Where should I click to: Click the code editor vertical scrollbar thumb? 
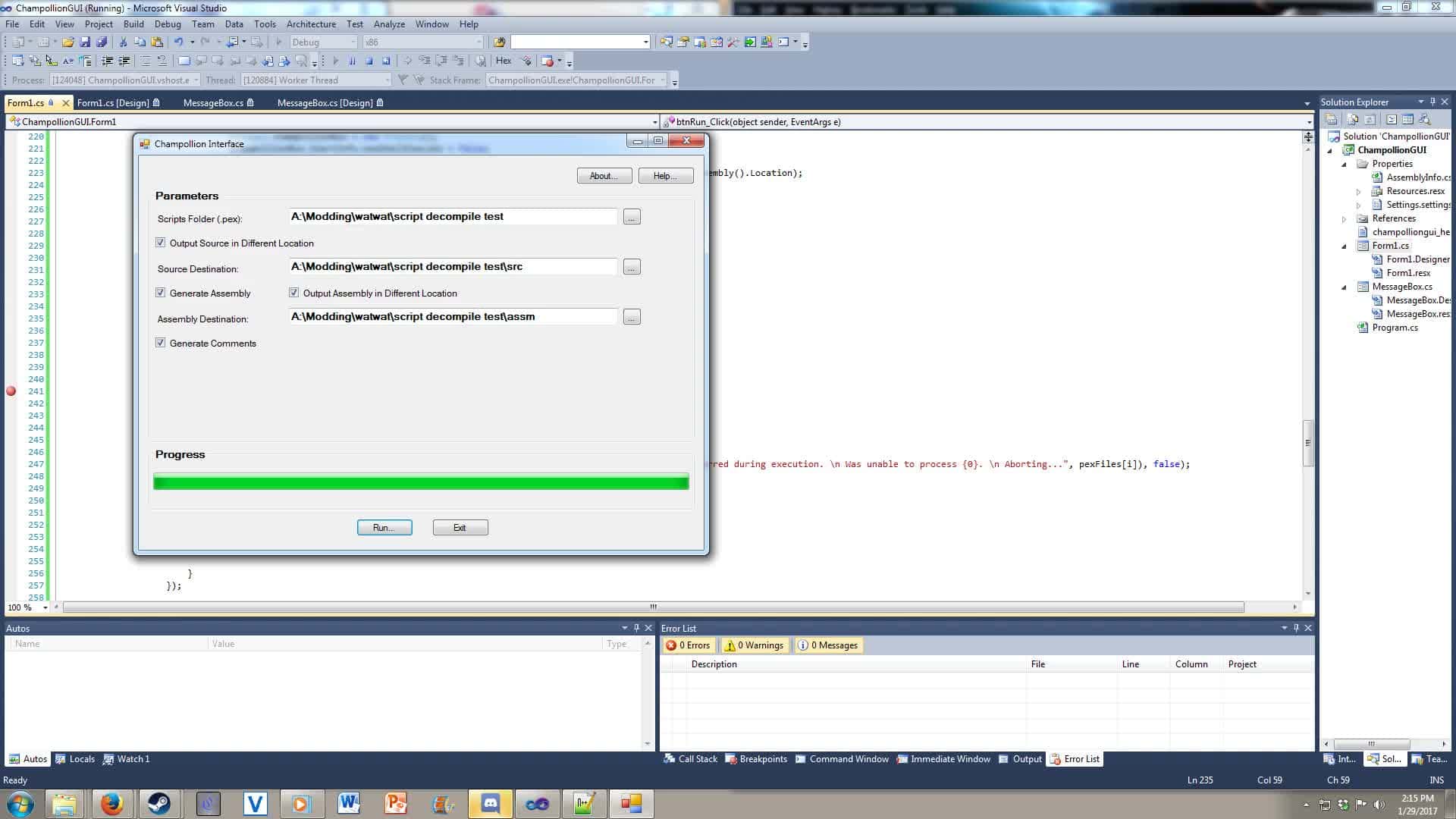pyautogui.click(x=1307, y=443)
